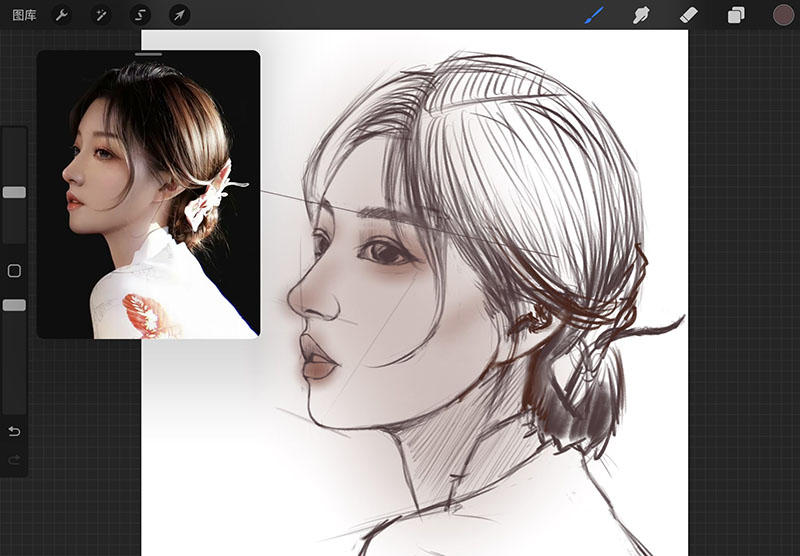Redo the last undone stroke
This screenshot has width=800, height=556.
(14, 460)
